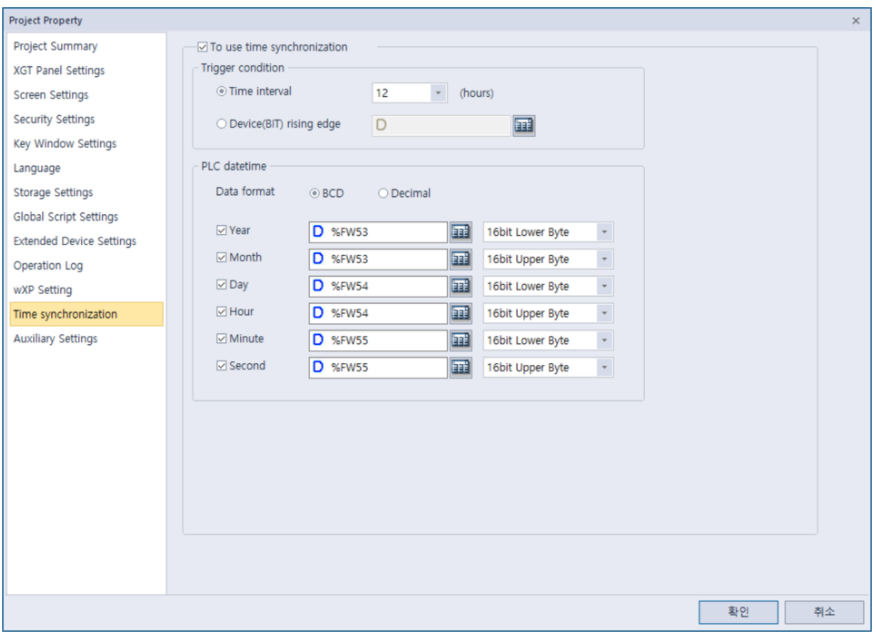Open the XGT Panel Settings page
The height and width of the screenshot is (636, 876).
click(x=60, y=70)
